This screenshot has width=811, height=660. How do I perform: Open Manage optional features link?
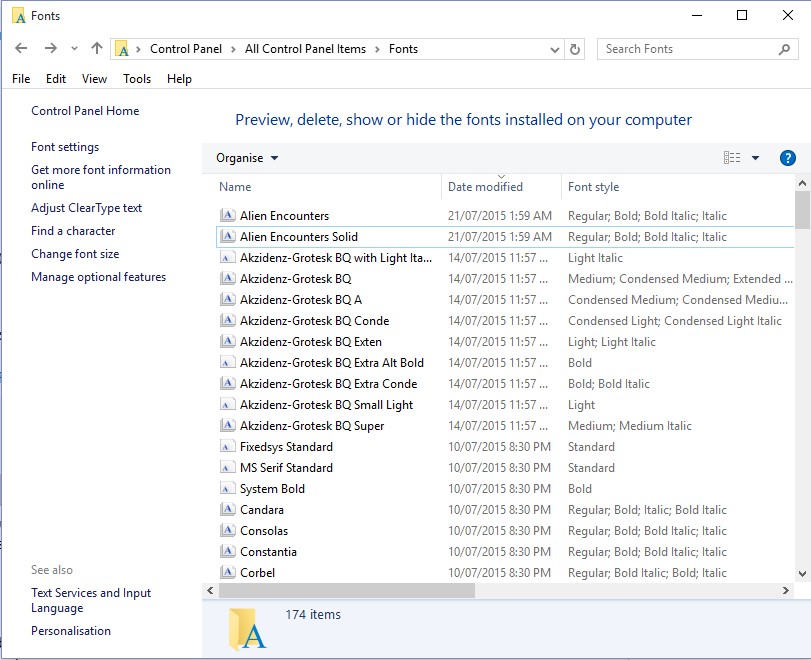coord(98,277)
